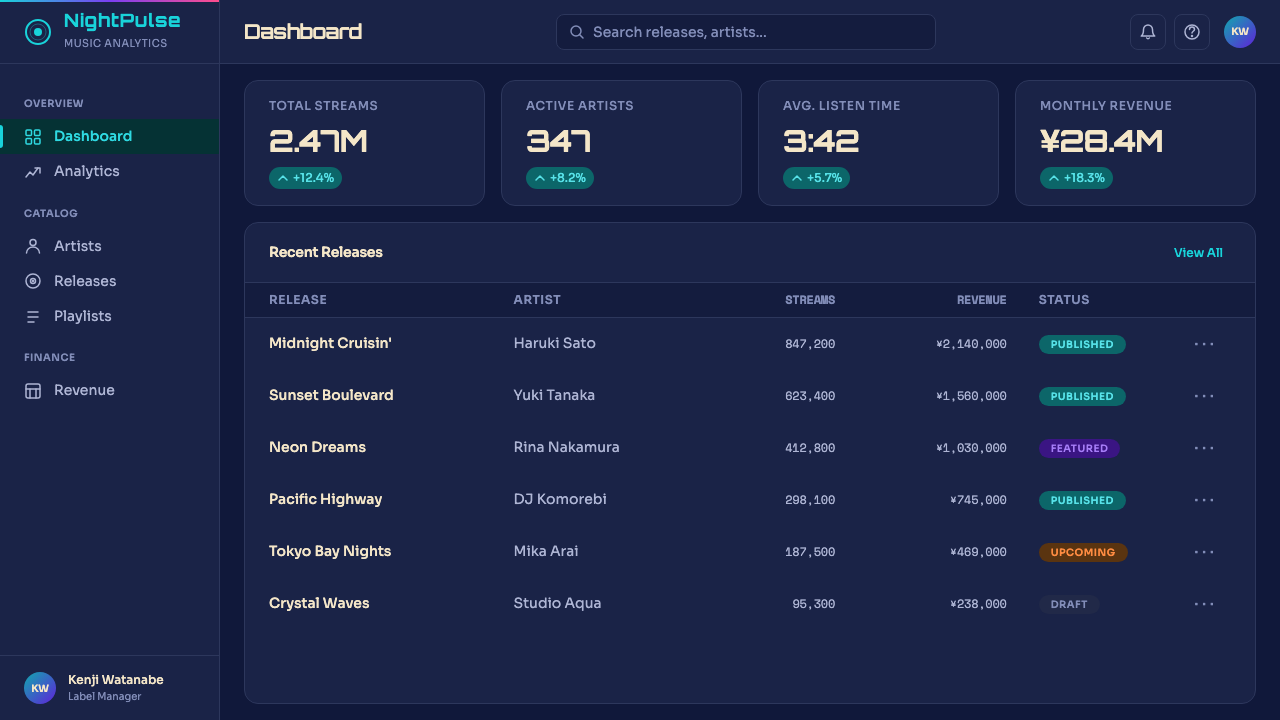This screenshot has height=720, width=1280.
Task: Sort by the STREAMS column header
Action: (810, 300)
